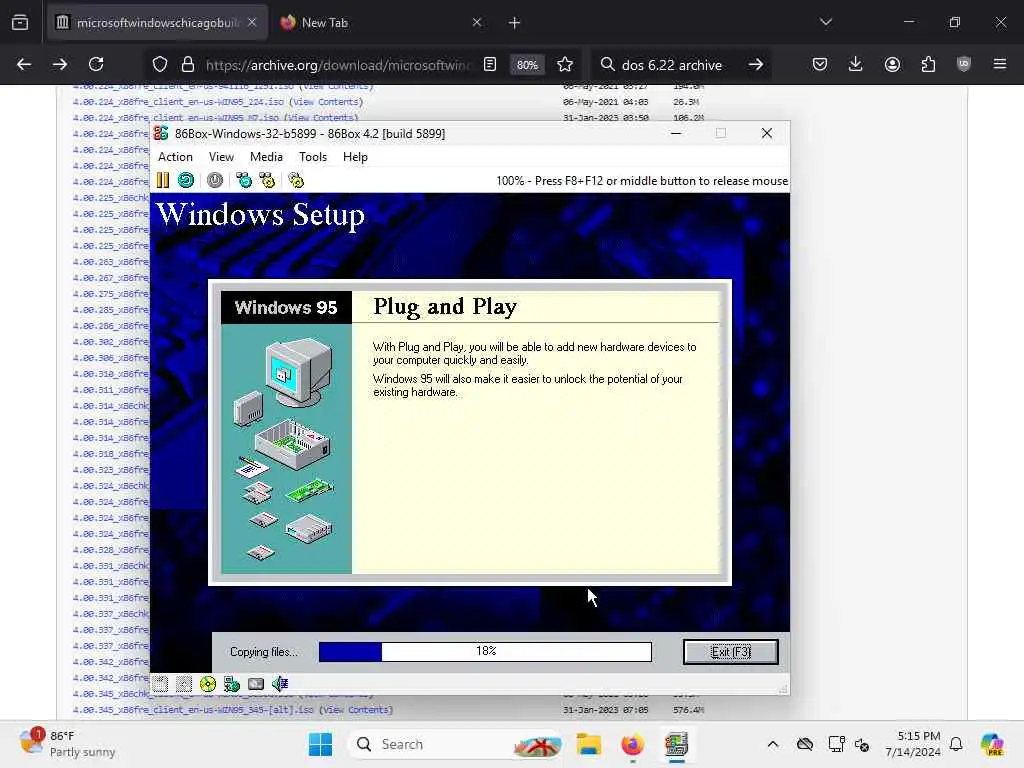Open the Windows Start menu
Image resolution: width=1024 pixels, height=768 pixels.
[x=320, y=744]
